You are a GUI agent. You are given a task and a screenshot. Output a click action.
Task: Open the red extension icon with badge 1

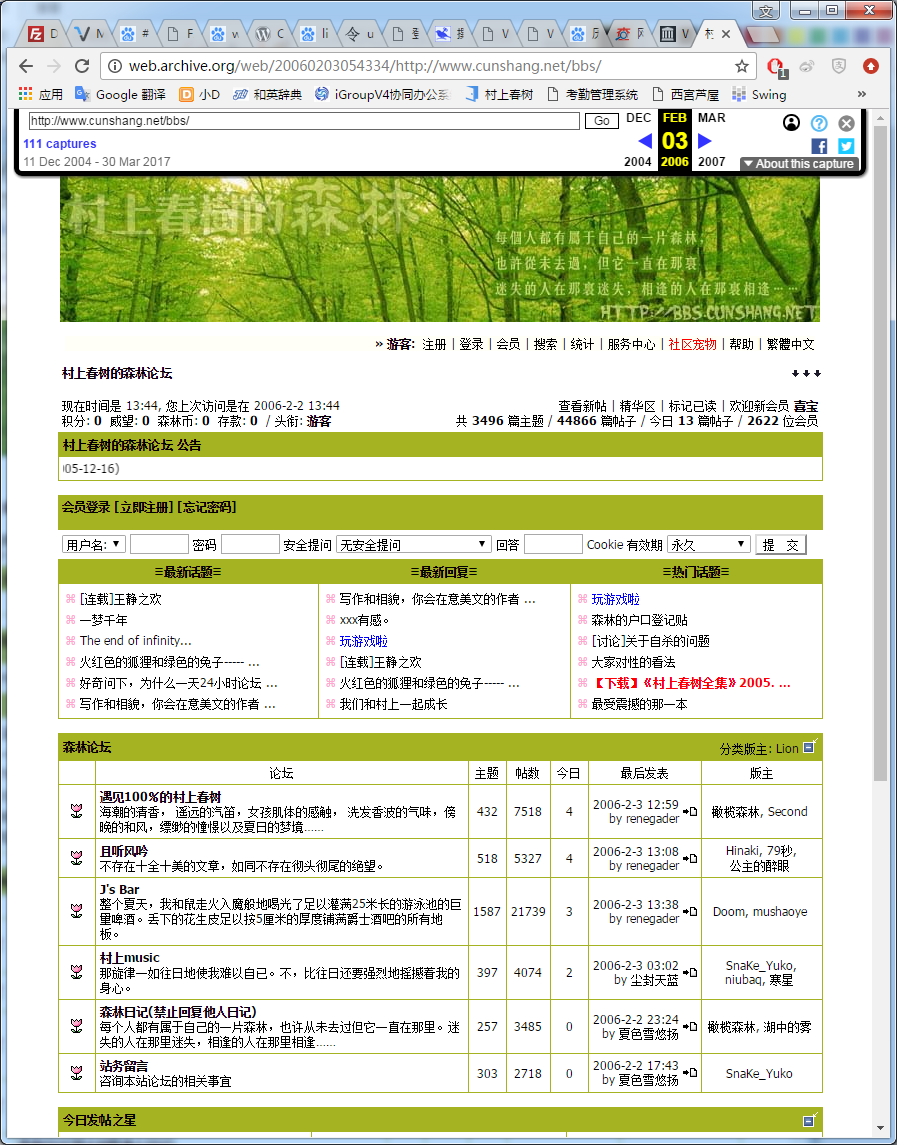point(776,66)
